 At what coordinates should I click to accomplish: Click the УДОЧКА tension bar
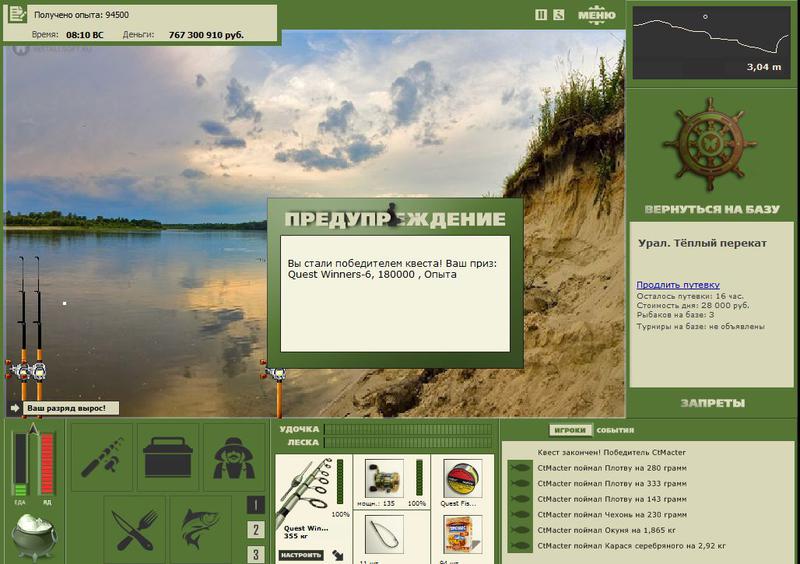coord(408,429)
